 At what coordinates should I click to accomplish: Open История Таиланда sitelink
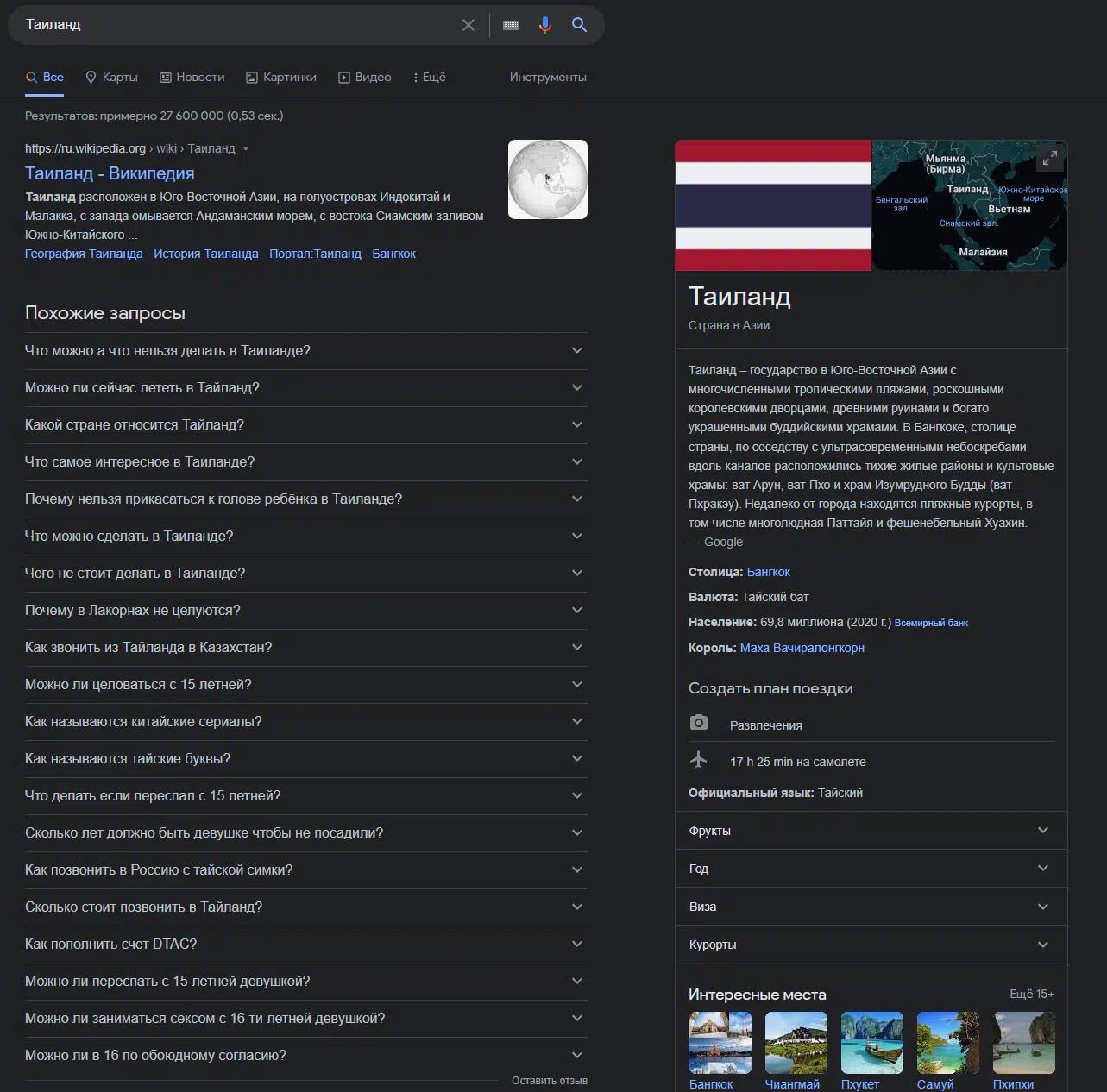tap(206, 254)
